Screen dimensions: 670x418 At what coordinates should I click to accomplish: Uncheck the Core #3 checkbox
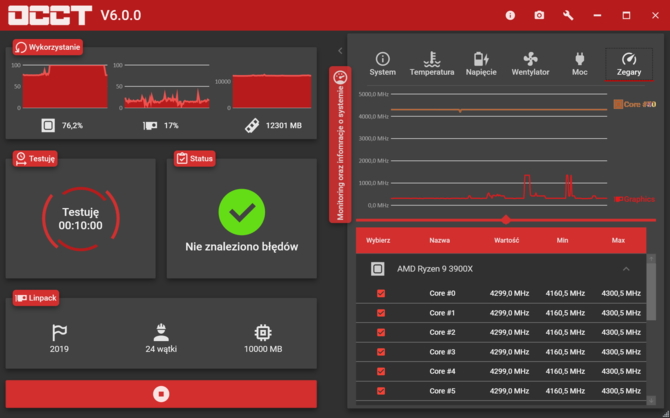pyautogui.click(x=381, y=352)
